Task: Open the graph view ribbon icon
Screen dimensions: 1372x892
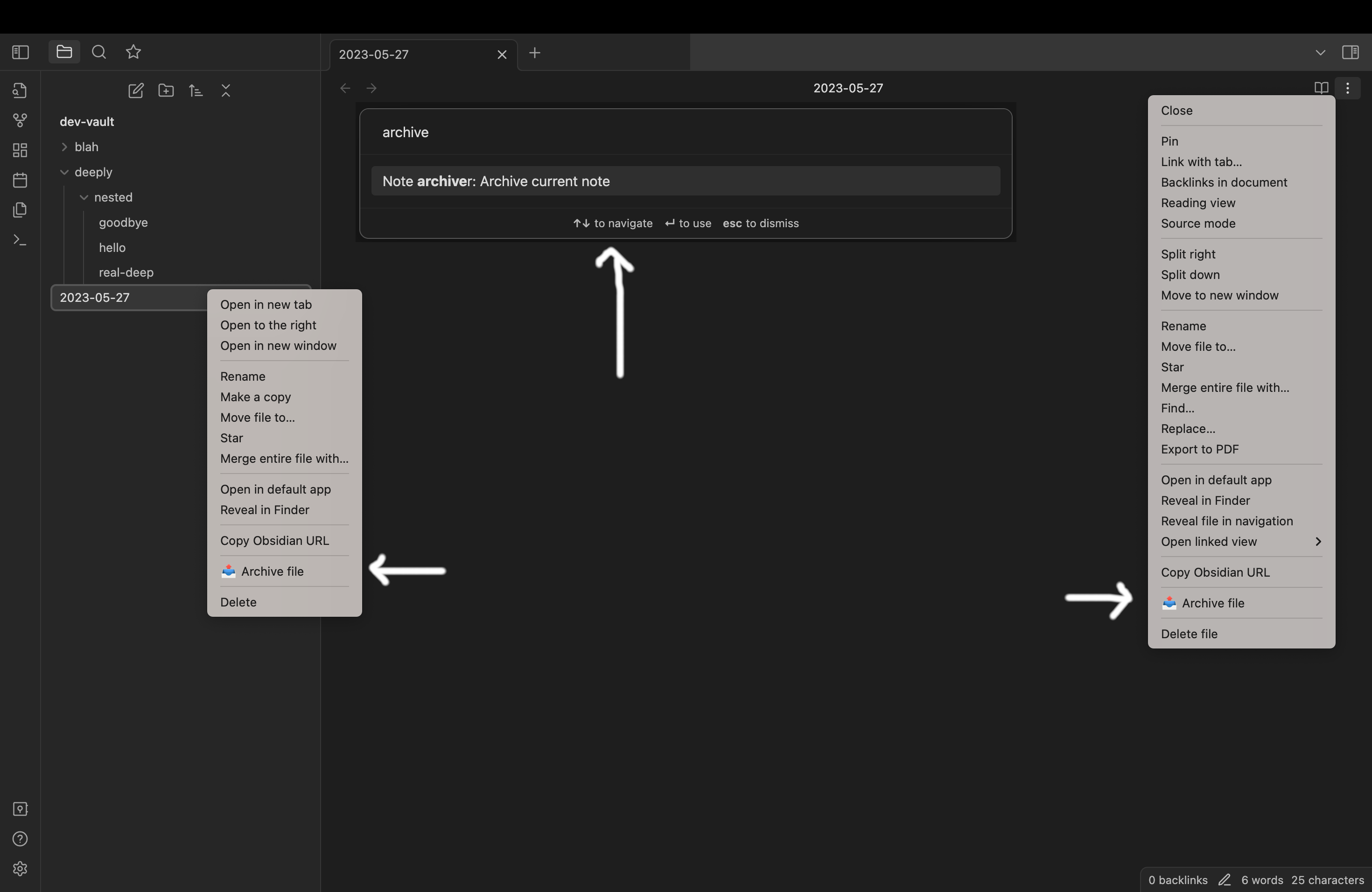Action: point(20,120)
